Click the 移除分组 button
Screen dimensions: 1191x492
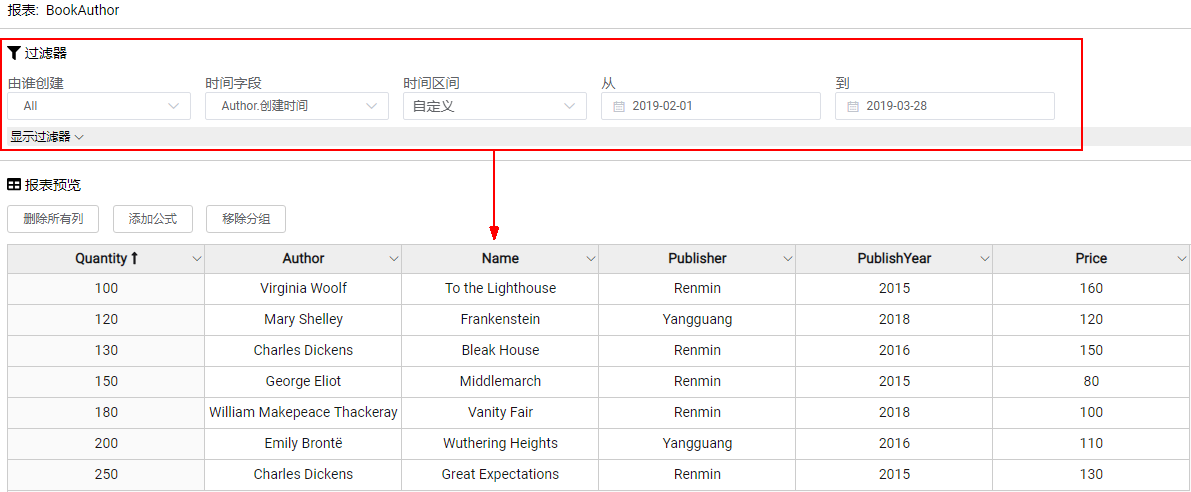click(x=246, y=219)
